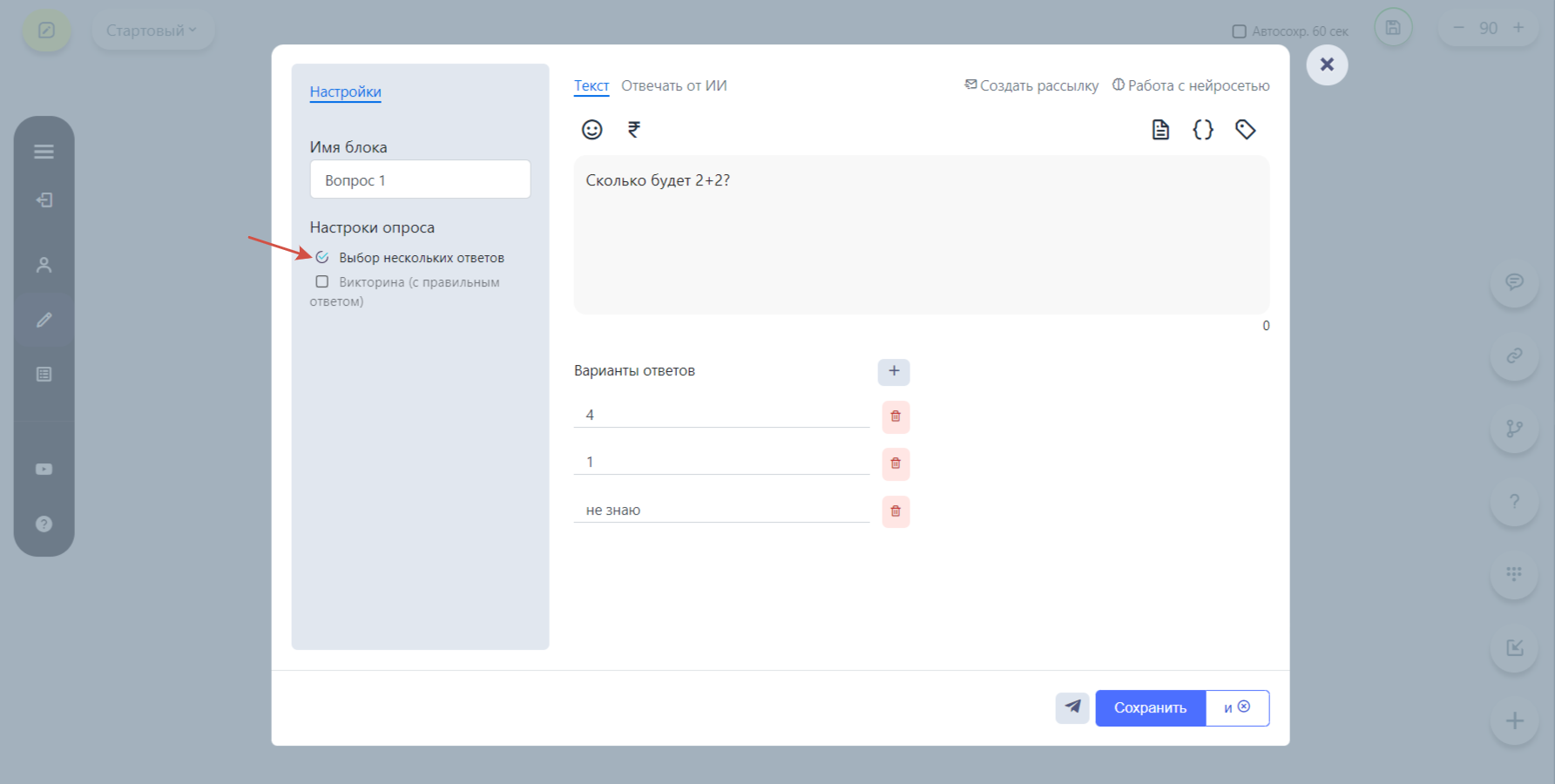Click the grid dots icon on right panel

[1515, 573]
